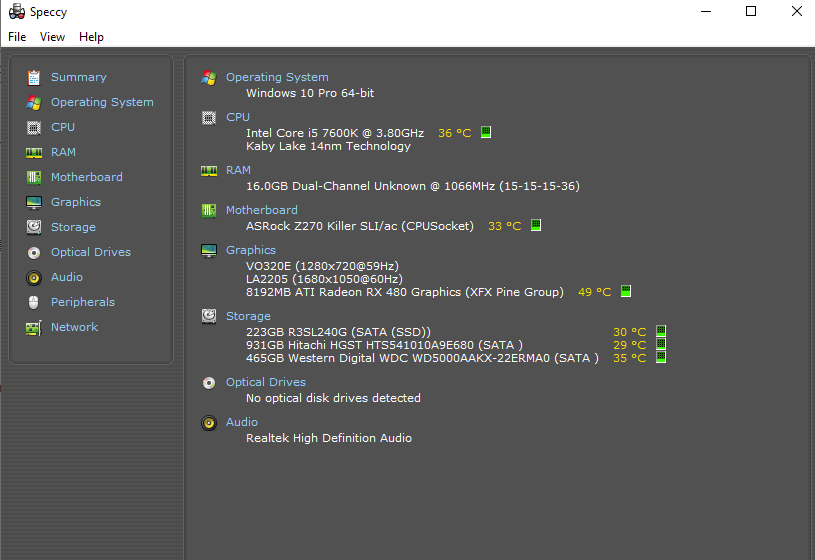Click the Storage heading link in summary
This screenshot has height=560, width=815.
tap(248, 316)
